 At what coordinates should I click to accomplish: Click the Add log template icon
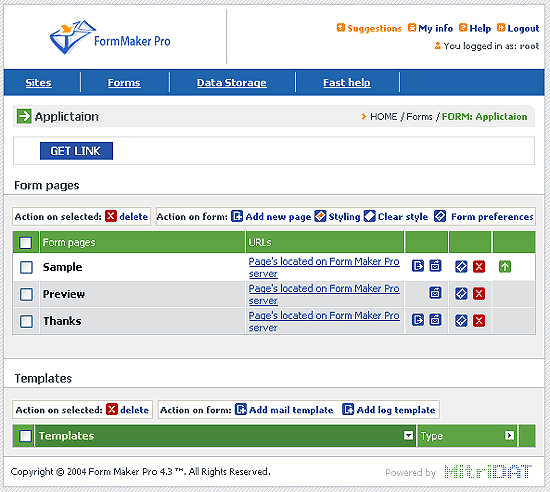click(x=348, y=409)
